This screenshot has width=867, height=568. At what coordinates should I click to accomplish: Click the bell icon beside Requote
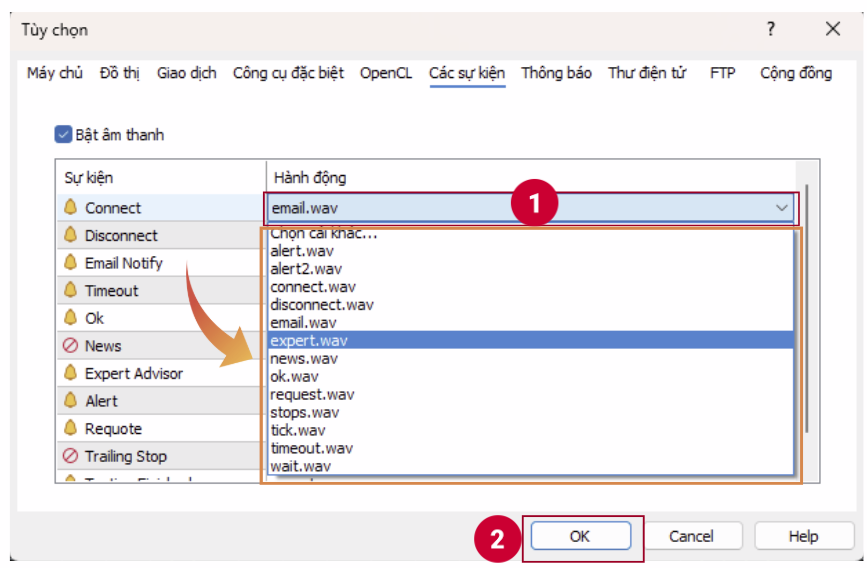tap(70, 428)
